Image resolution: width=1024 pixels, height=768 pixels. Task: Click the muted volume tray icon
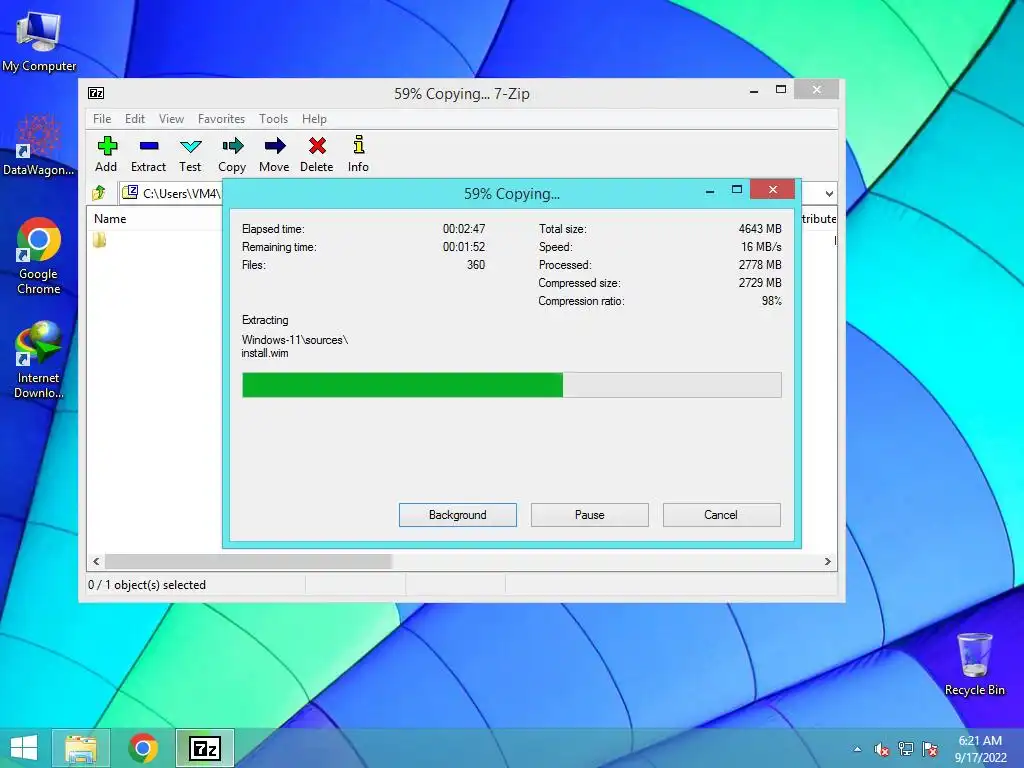[882, 749]
